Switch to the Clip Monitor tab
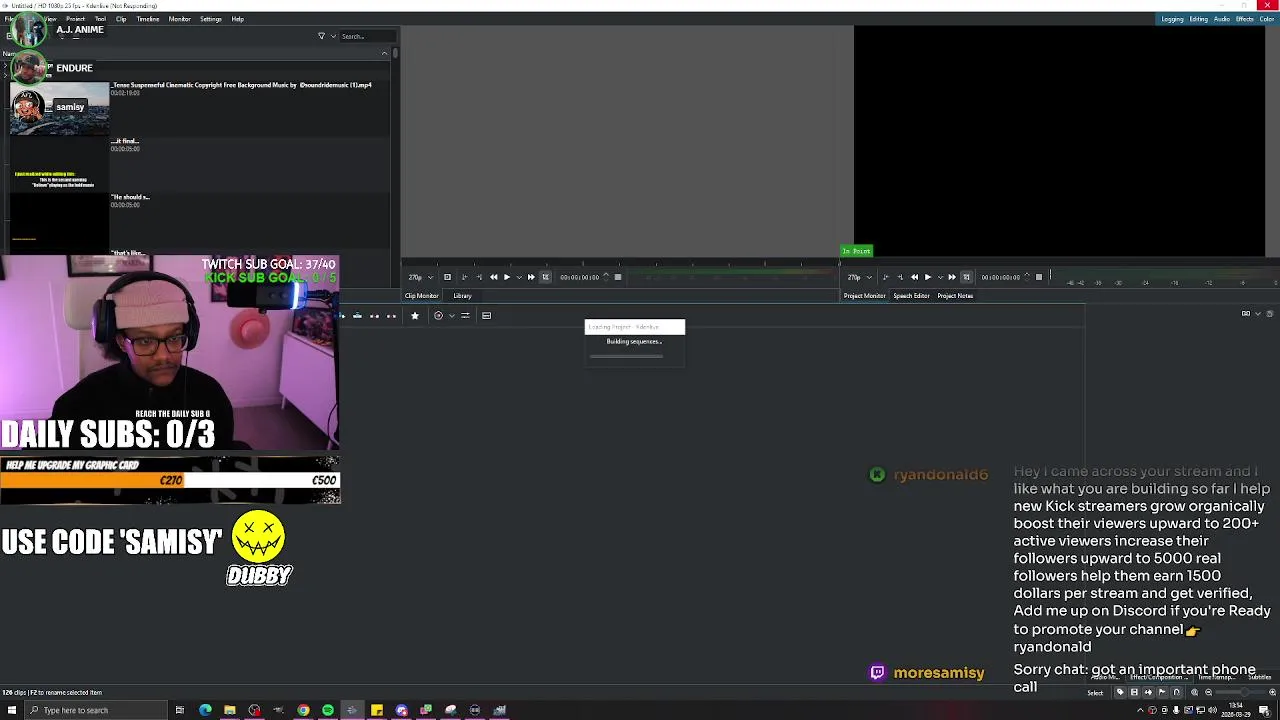 click(x=421, y=296)
